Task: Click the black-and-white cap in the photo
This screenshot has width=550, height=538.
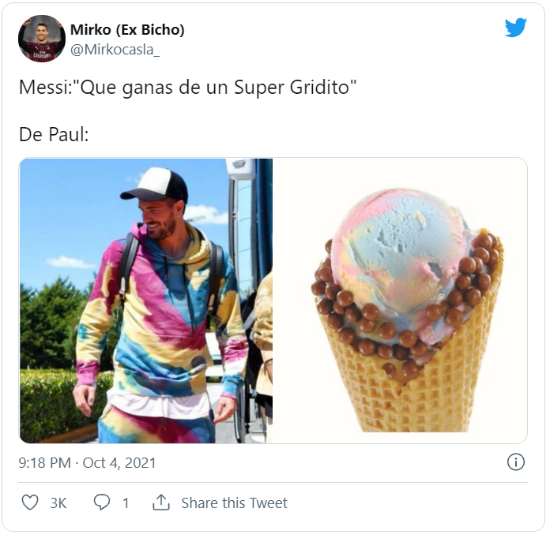Action: (x=155, y=184)
